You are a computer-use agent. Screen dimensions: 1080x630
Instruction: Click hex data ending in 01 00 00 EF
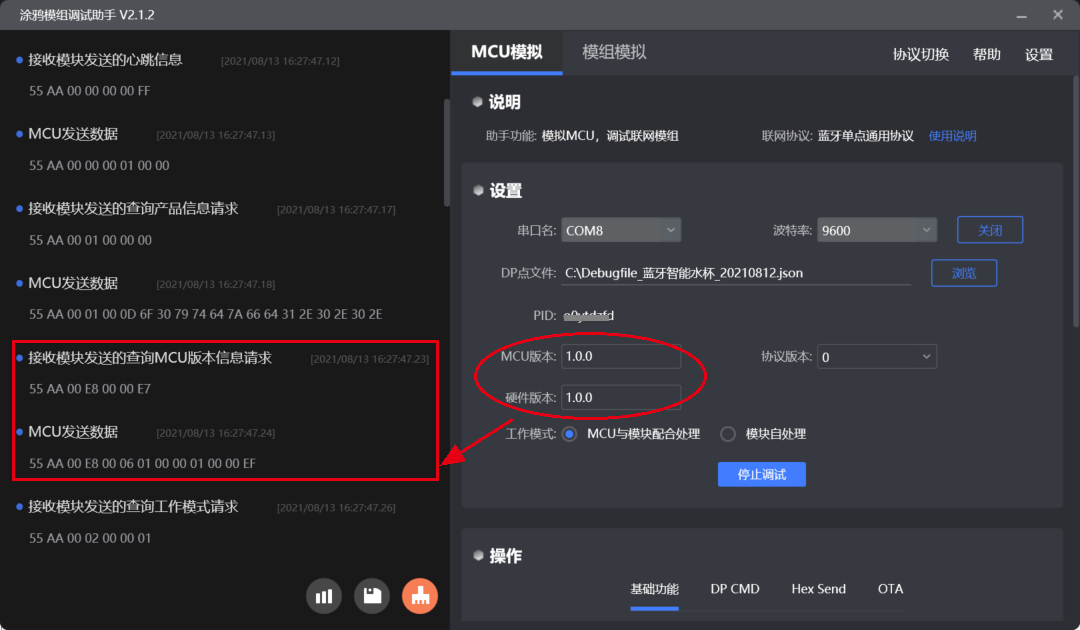click(x=142, y=463)
